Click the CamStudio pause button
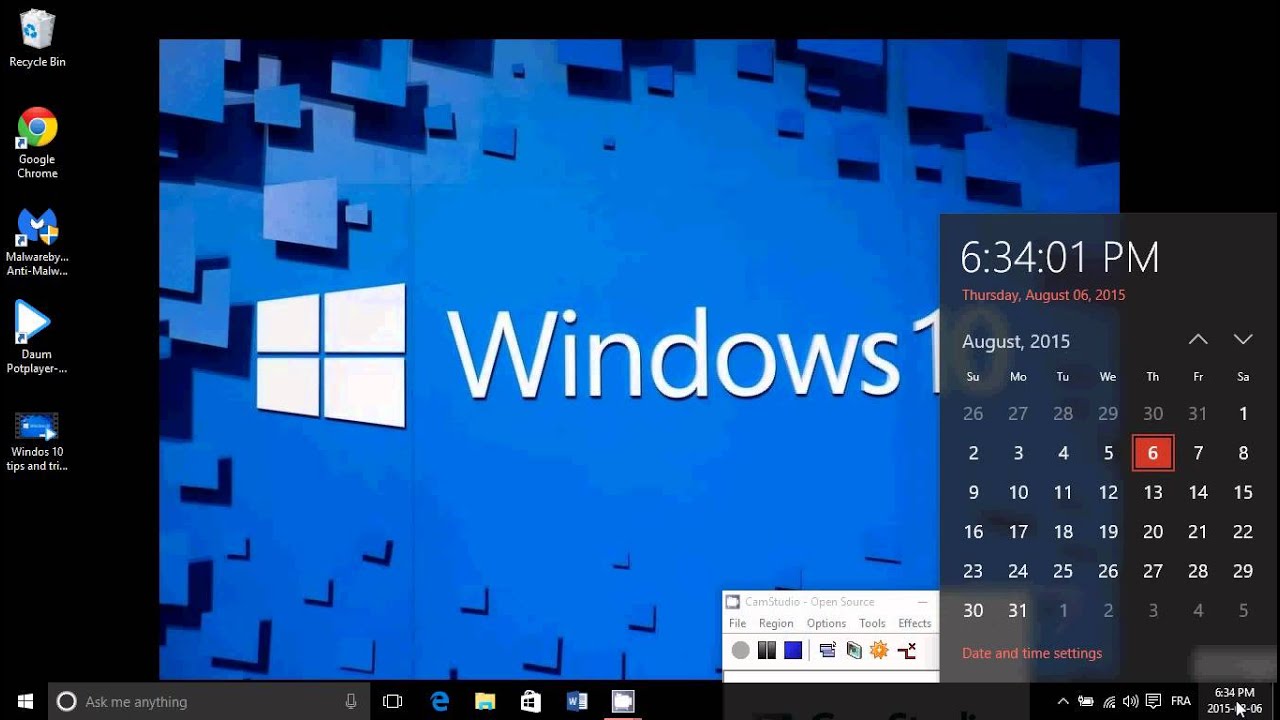Viewport: 1280px width, 720px height. click(x=767, y=651)
